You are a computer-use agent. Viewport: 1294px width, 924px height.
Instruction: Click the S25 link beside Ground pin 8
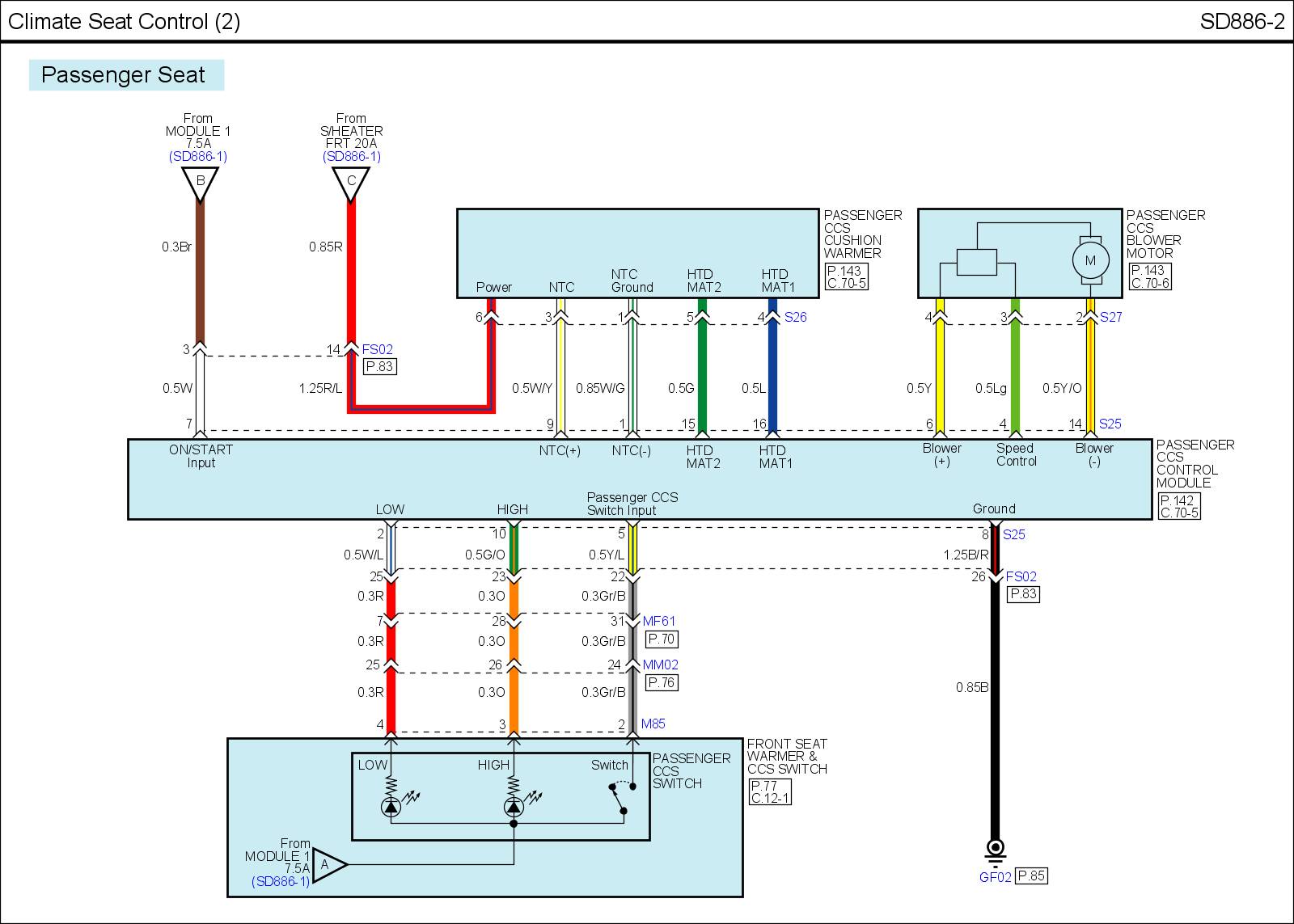[x=1014, y=535]
